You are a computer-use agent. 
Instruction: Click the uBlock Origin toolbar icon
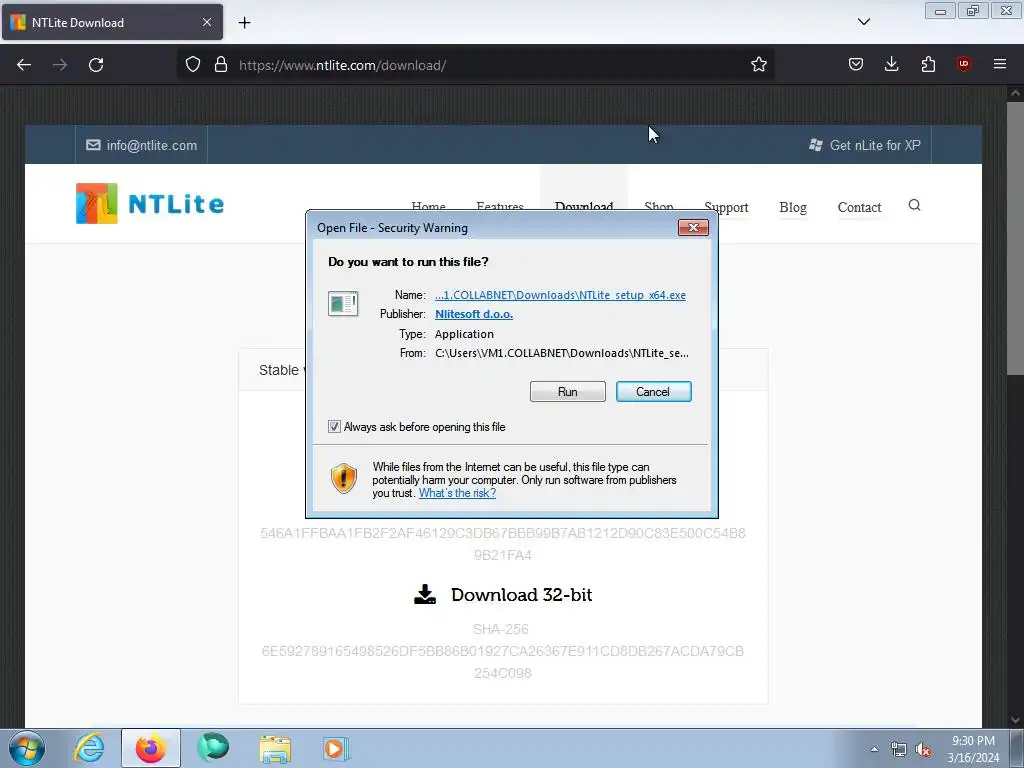[x=963, y=64]
